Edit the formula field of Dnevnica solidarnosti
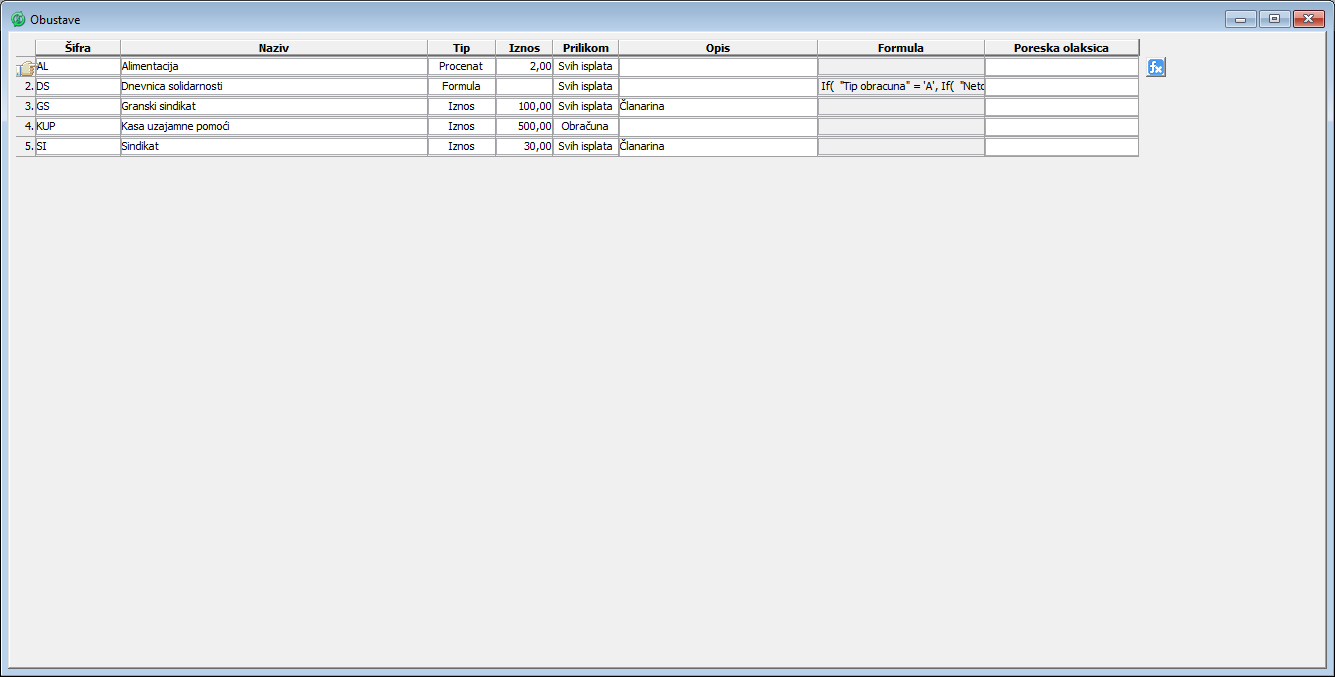Screen dimensions: 1335x677 tap(900, 87)
